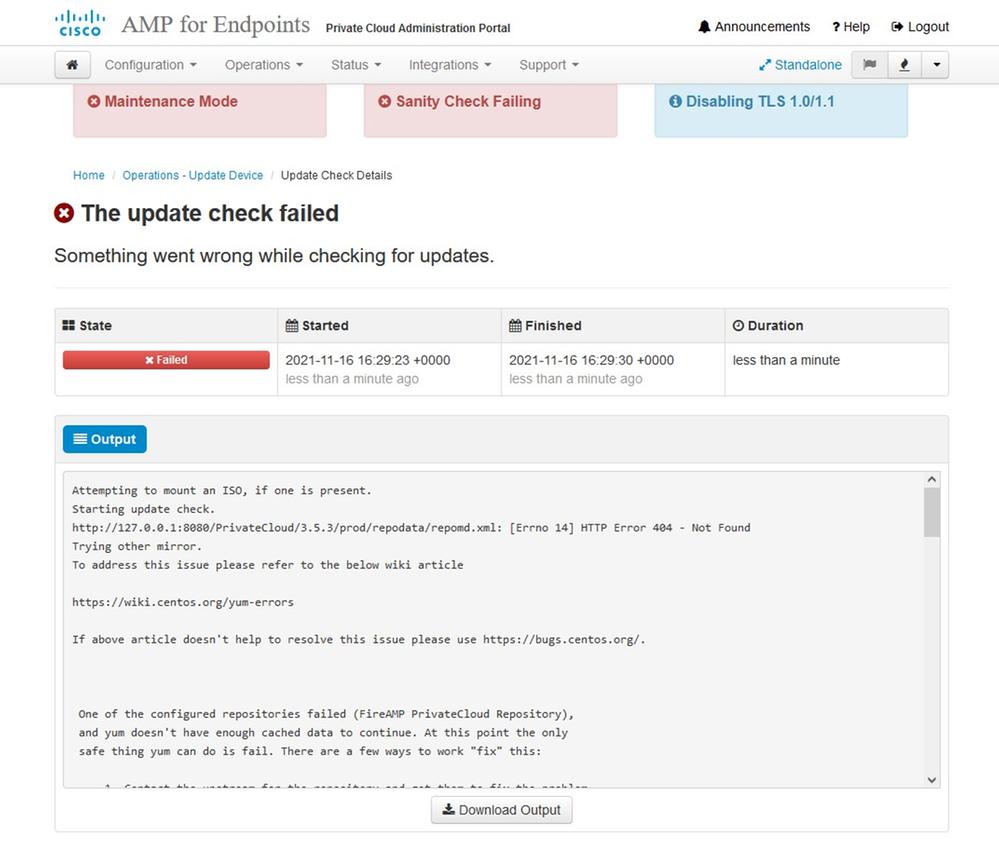
Task: Open the Maintenance Mode alert
Action: (x=200, y=110)
